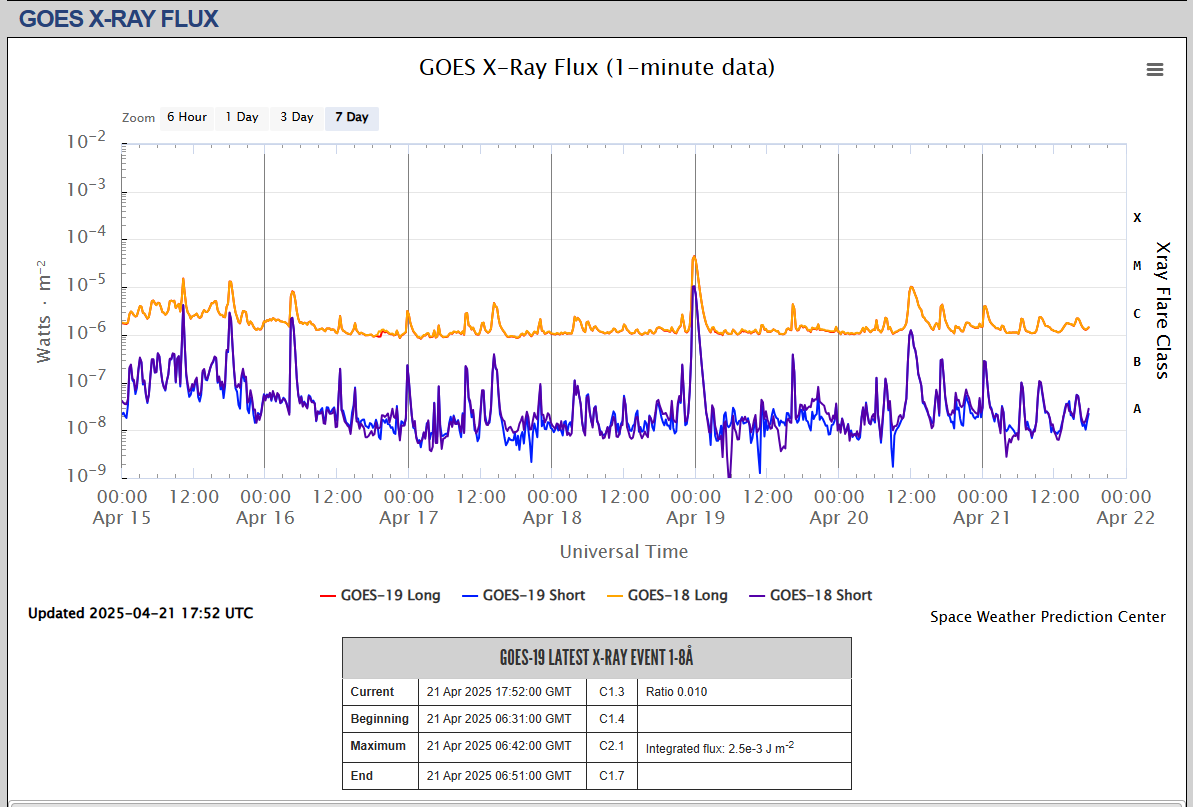Click the Space Weather Prediction Center credit
The height and width of the screenshot is (807, 1193).
[x=1047, y=617]
